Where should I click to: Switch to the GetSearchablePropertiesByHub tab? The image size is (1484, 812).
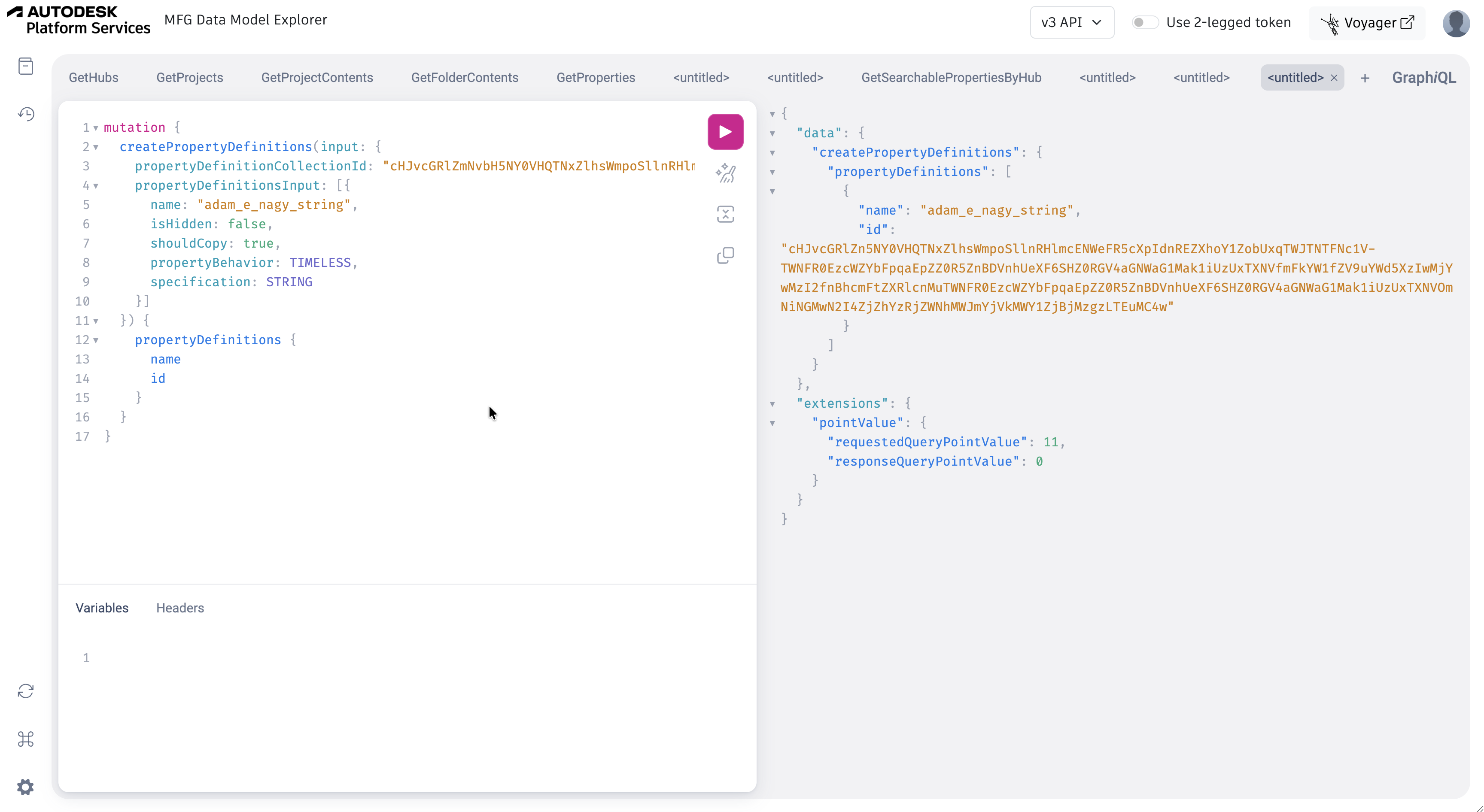pyautogui.click(x=951, y=78)
